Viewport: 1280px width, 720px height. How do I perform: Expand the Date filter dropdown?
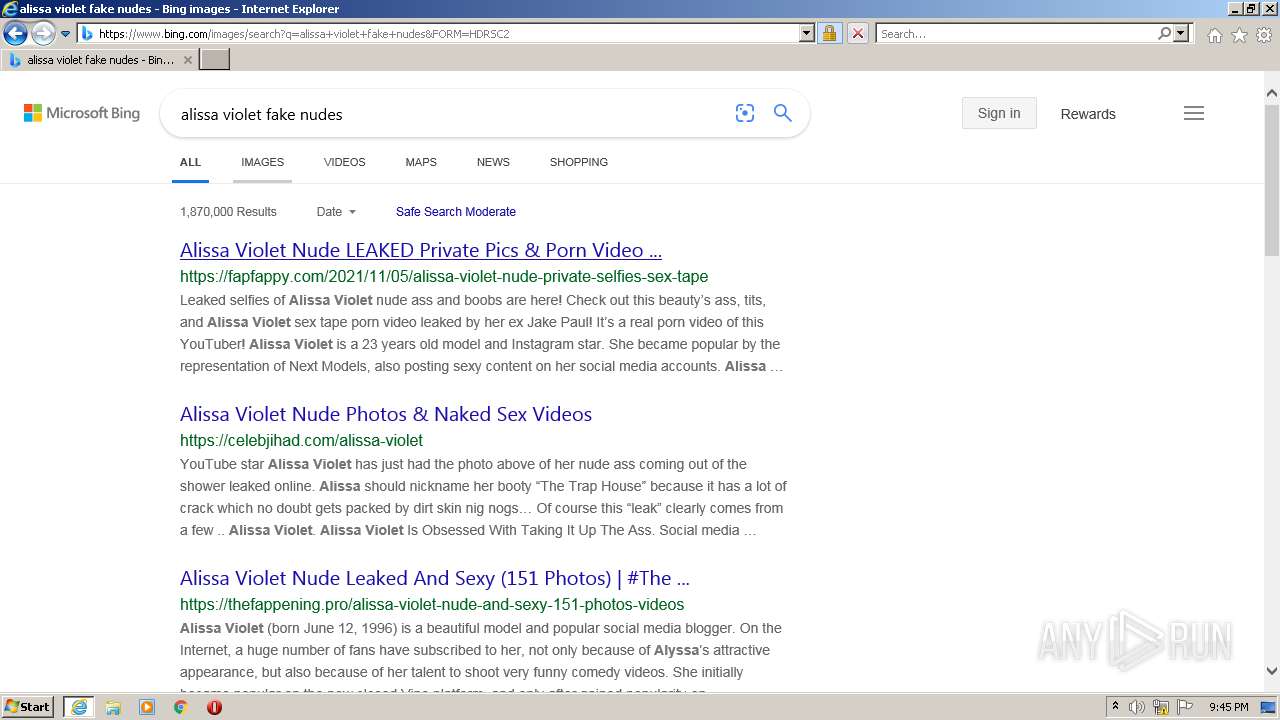336,212
